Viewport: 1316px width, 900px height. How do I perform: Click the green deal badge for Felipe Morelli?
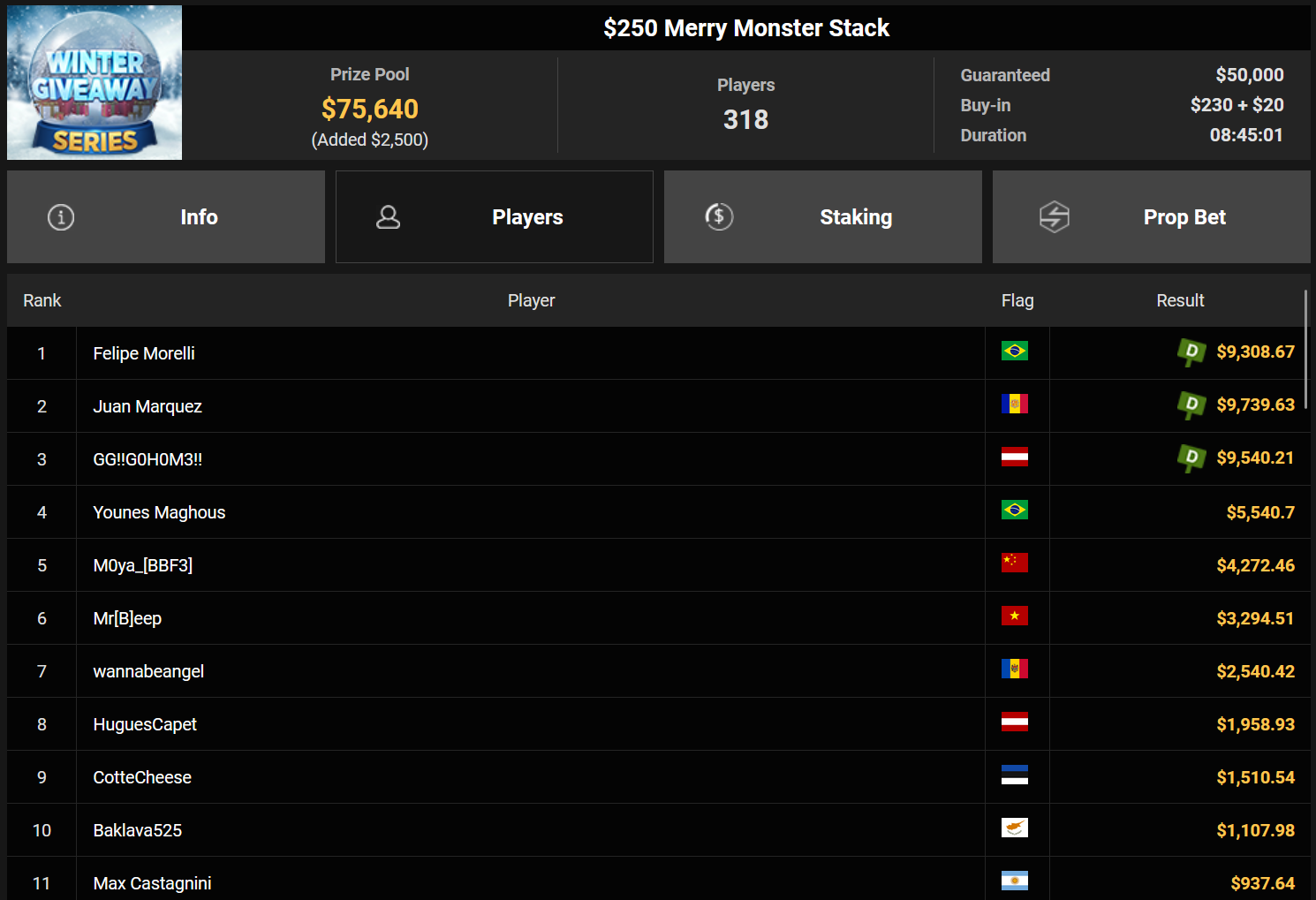[x=1191, y=352]
